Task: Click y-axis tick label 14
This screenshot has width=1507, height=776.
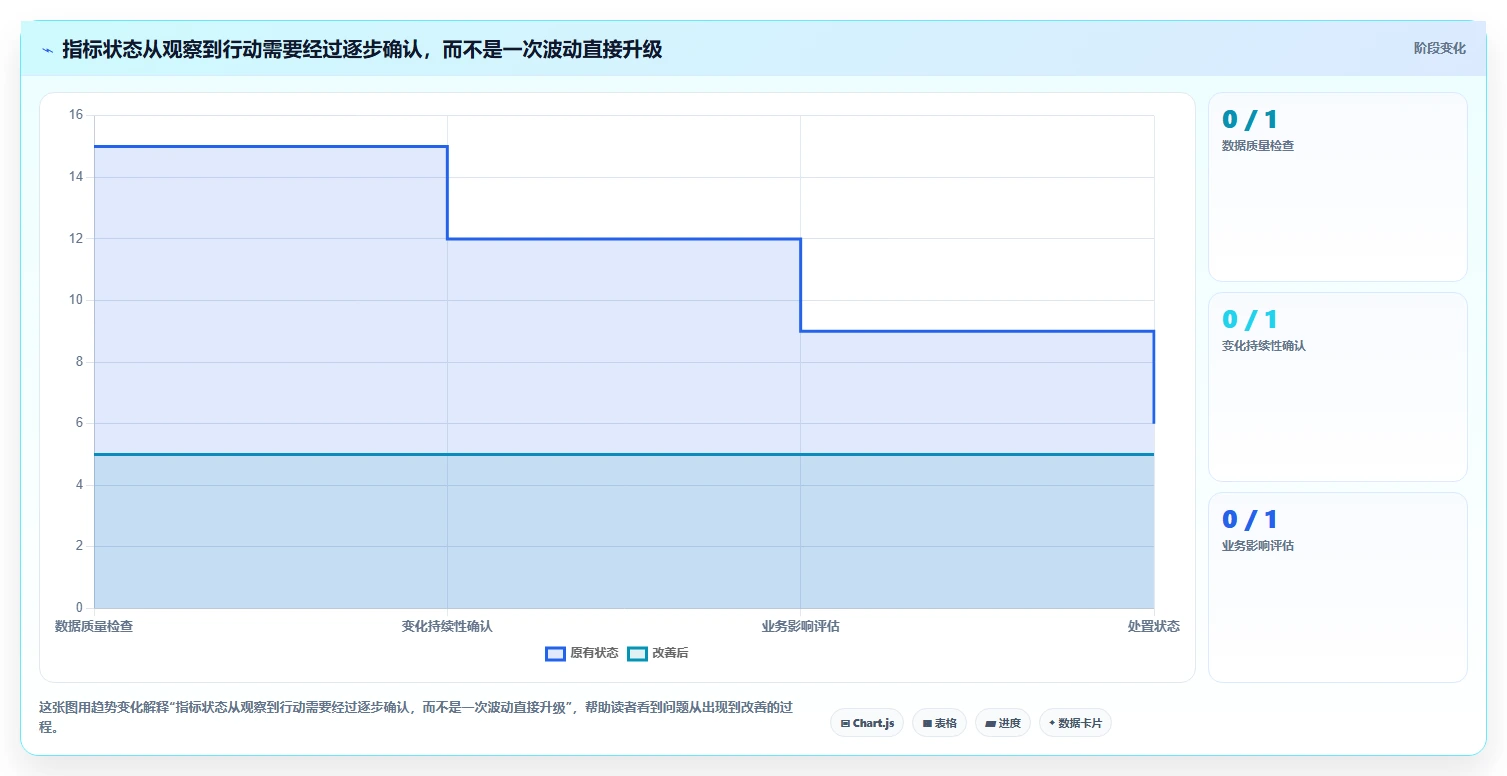Action: point(76,177)
